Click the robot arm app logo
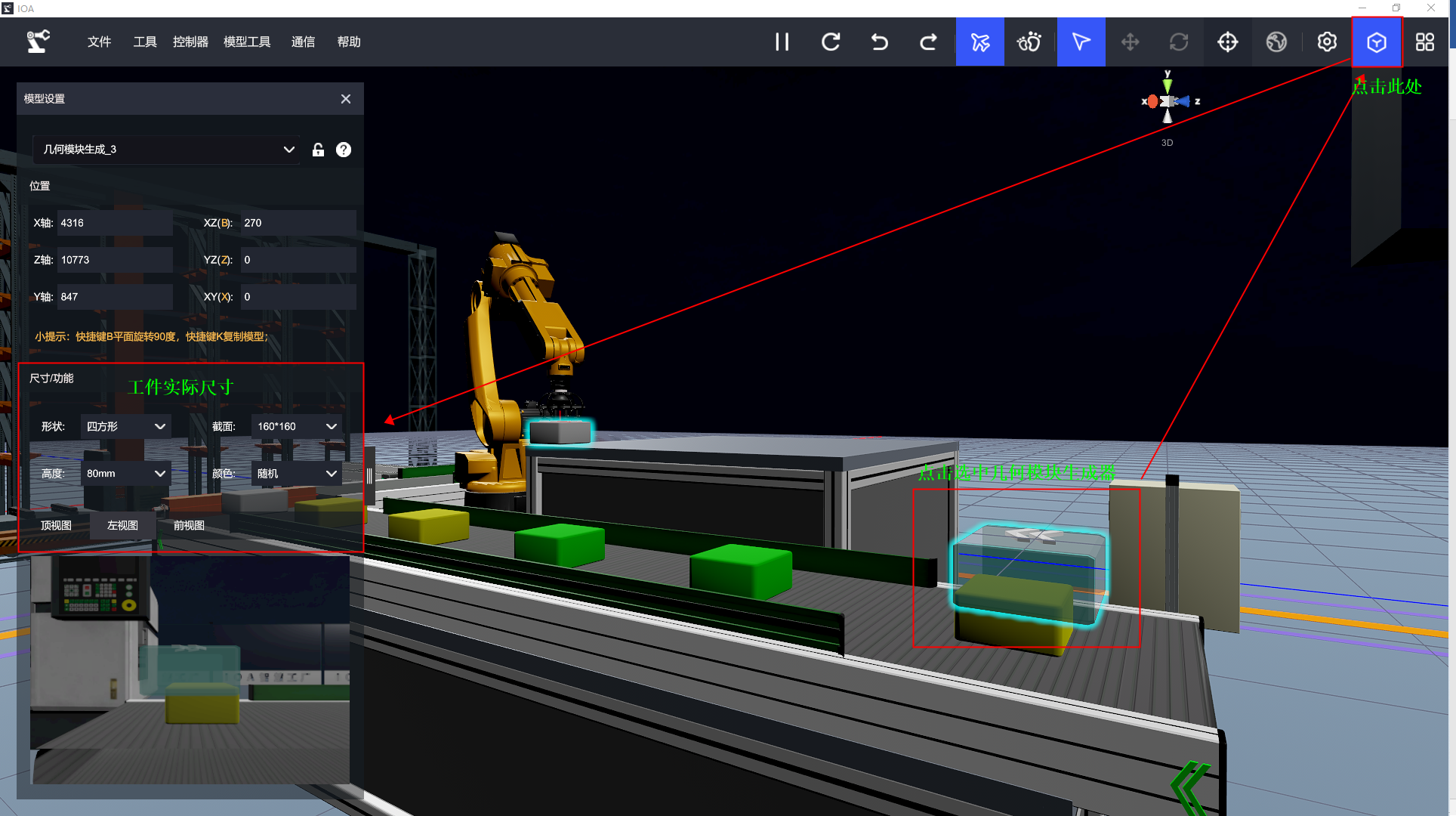Viewport: 1456px width, 816px height. pyautogui.click(x=39, y=42)
